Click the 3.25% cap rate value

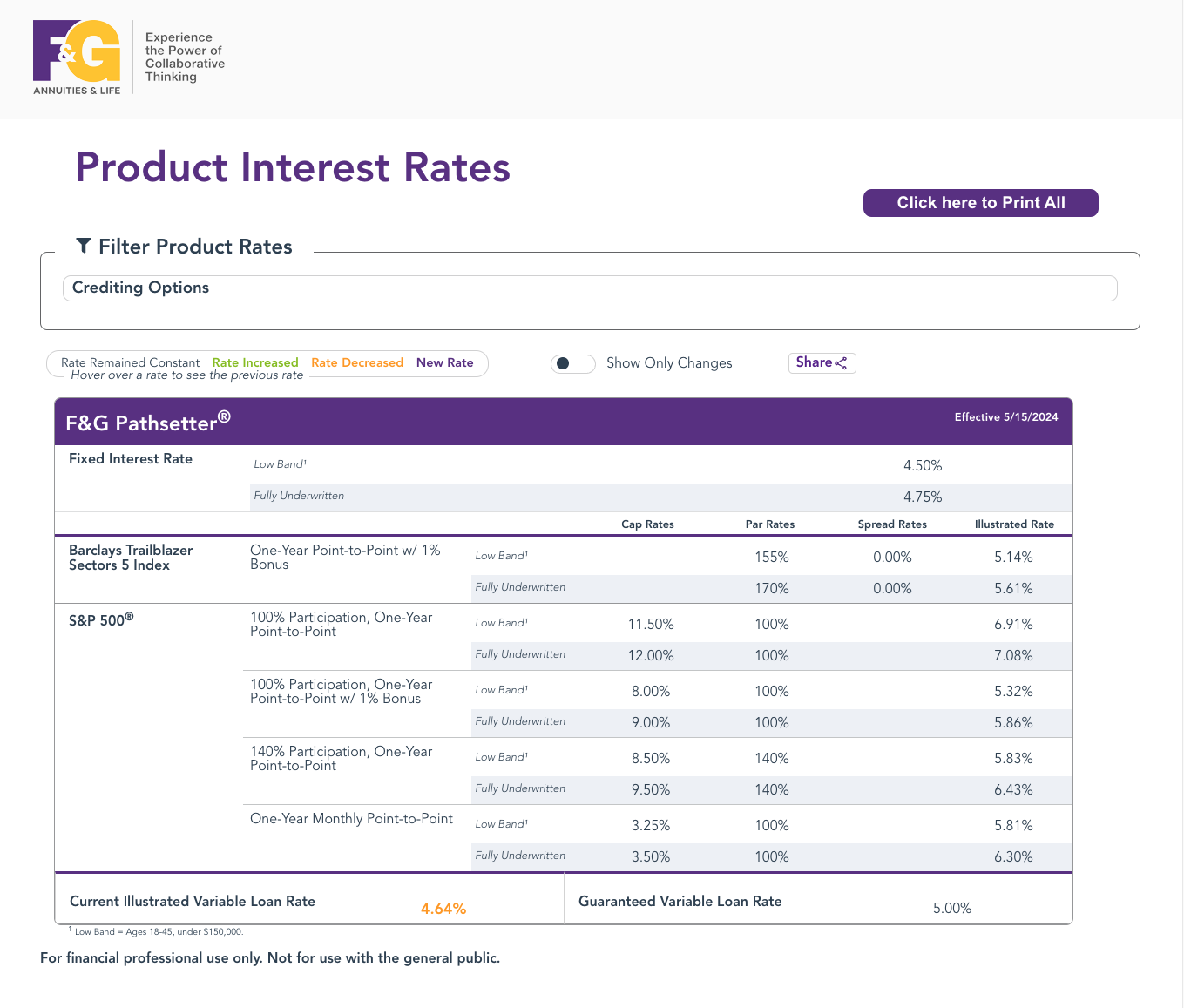click(651, 826)
